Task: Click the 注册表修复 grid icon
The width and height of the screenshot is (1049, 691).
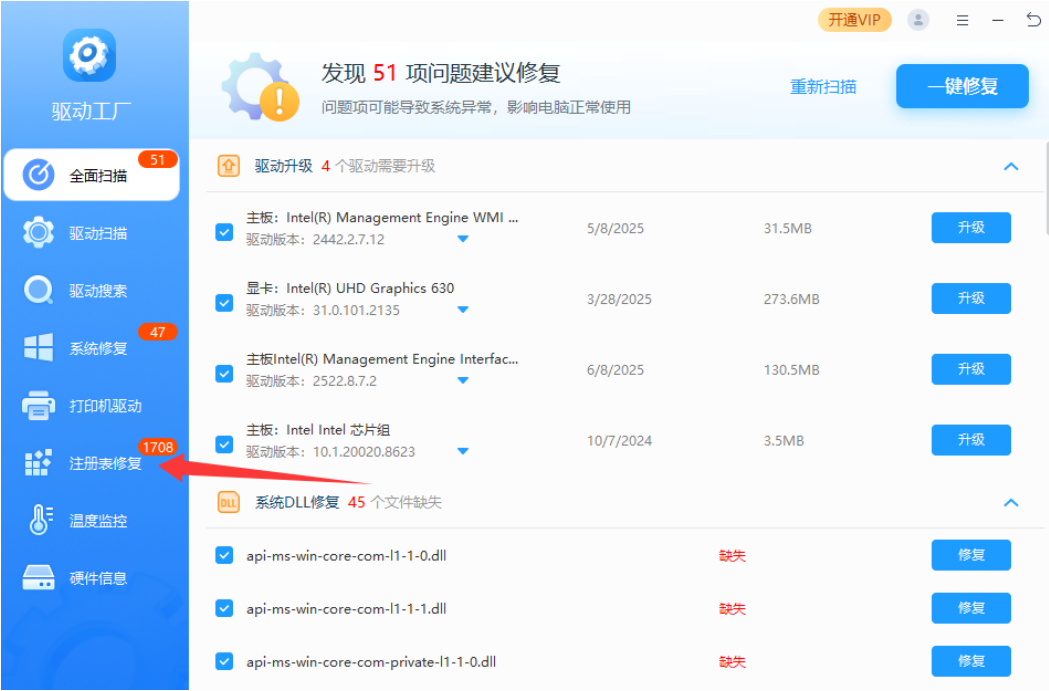Action: click(x=38, y=463)
